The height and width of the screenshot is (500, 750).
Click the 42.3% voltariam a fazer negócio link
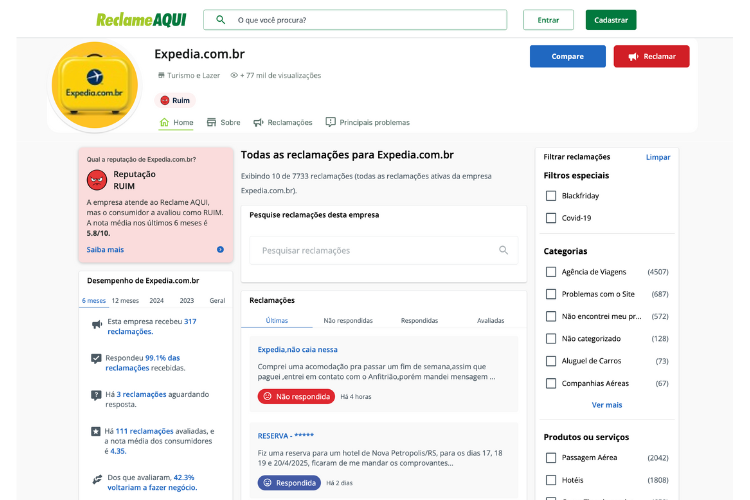point(152,482)
